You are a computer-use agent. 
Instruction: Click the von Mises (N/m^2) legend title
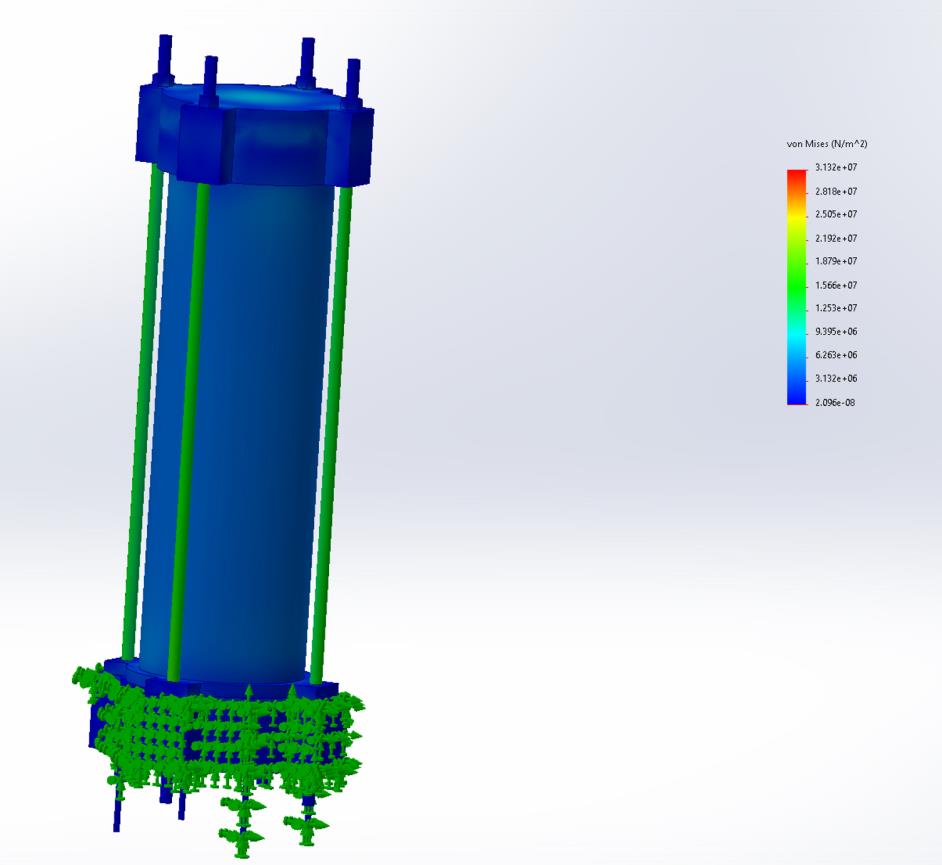click(x=826, y=145)
